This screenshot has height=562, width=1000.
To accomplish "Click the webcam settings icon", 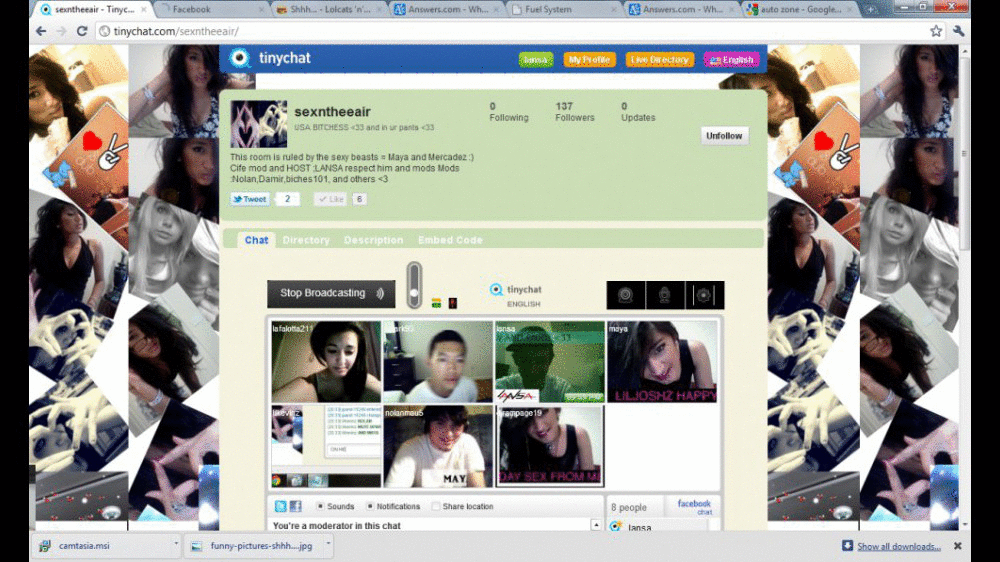I will [626, 295].
